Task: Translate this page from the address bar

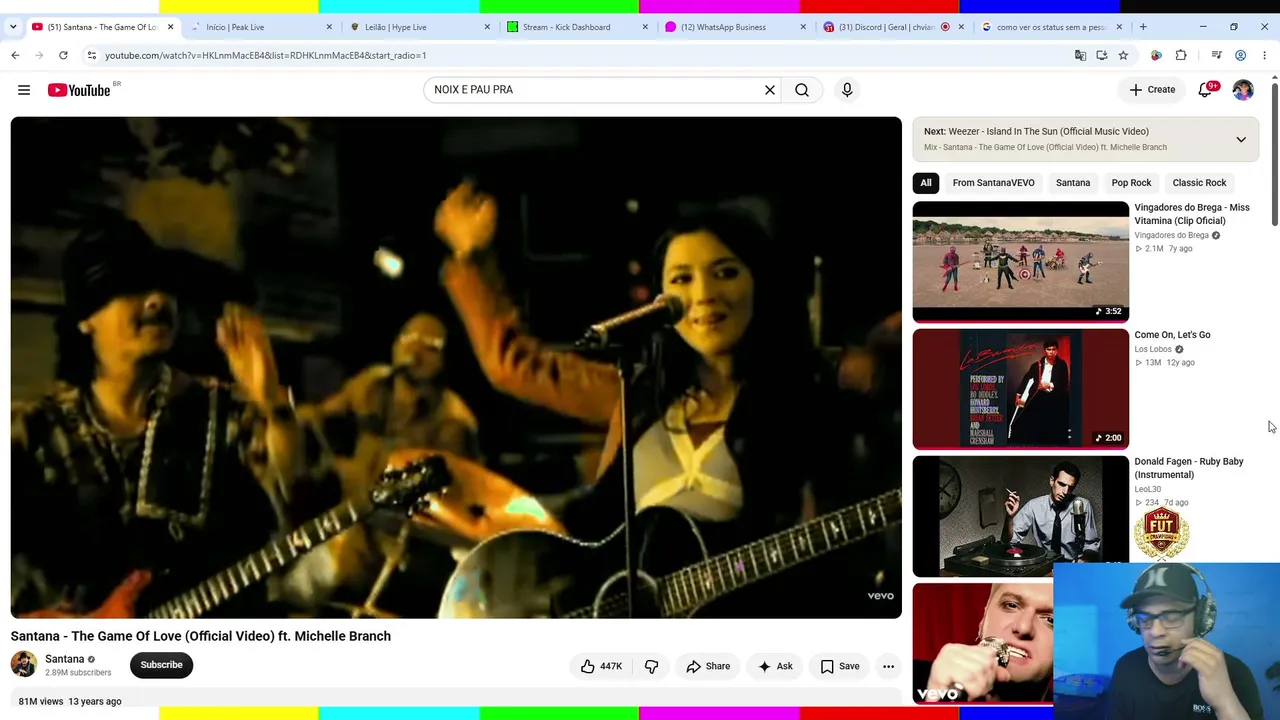Action: click(1080, 55)
